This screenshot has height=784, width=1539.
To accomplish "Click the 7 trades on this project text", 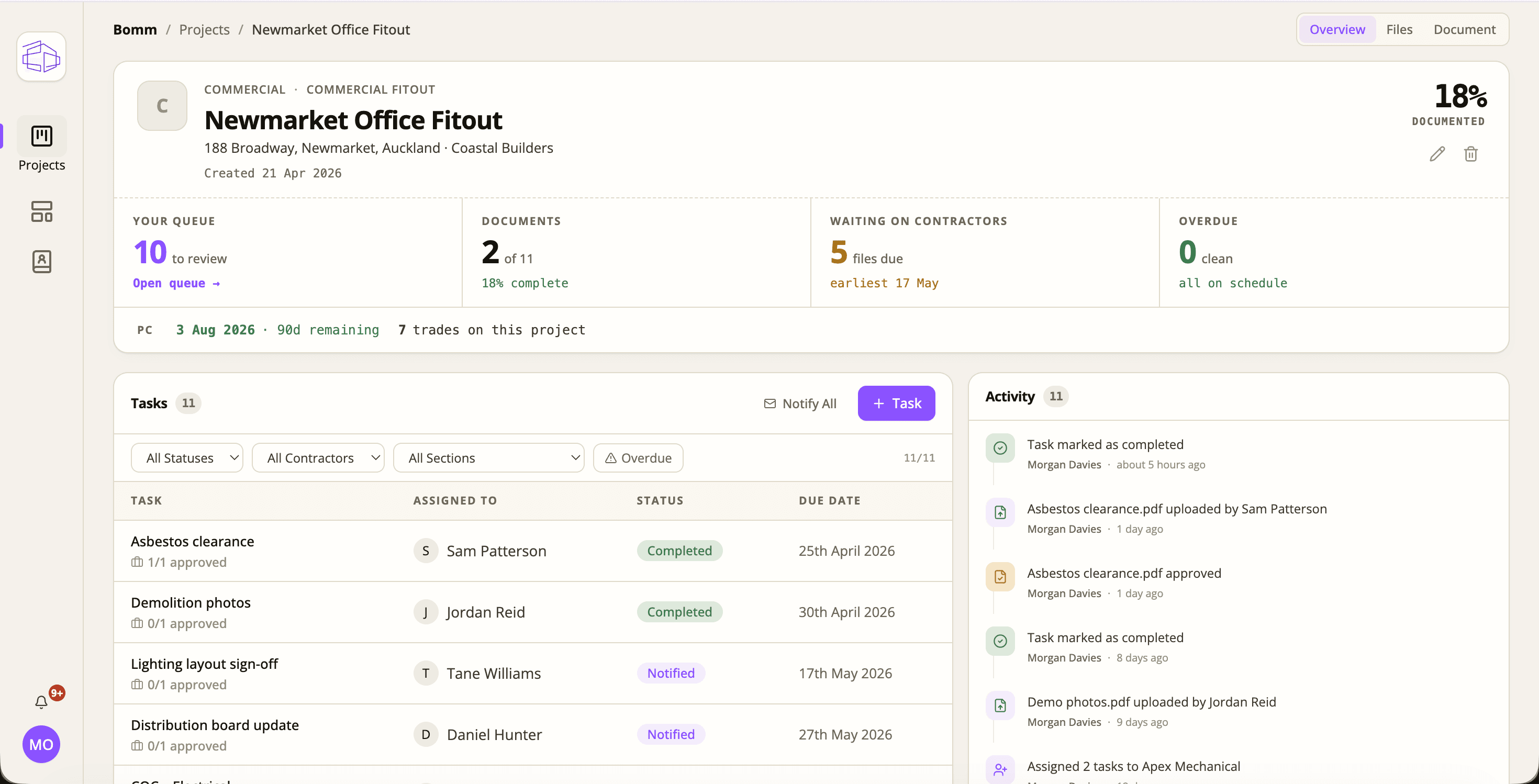I will pyautogui.click(x=492, y=330).
